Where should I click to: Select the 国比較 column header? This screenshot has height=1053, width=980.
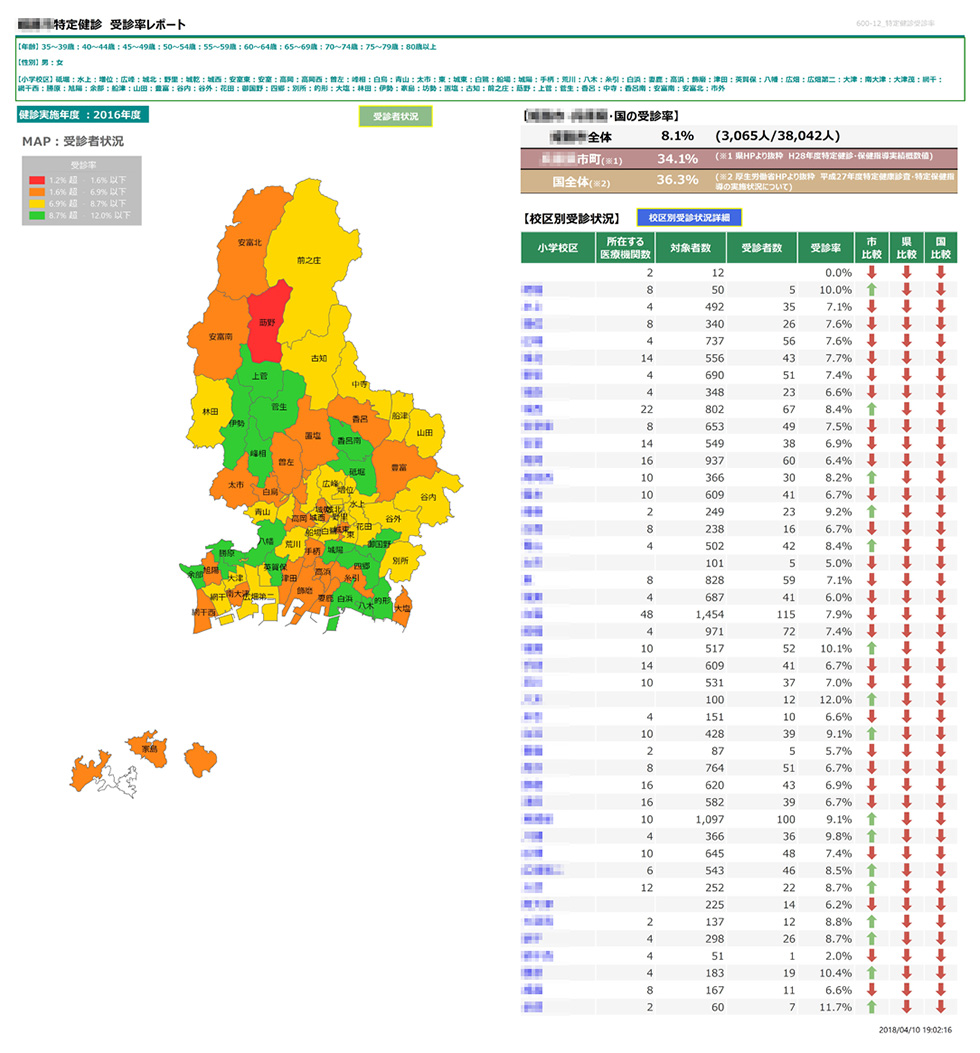click(940, 248)
